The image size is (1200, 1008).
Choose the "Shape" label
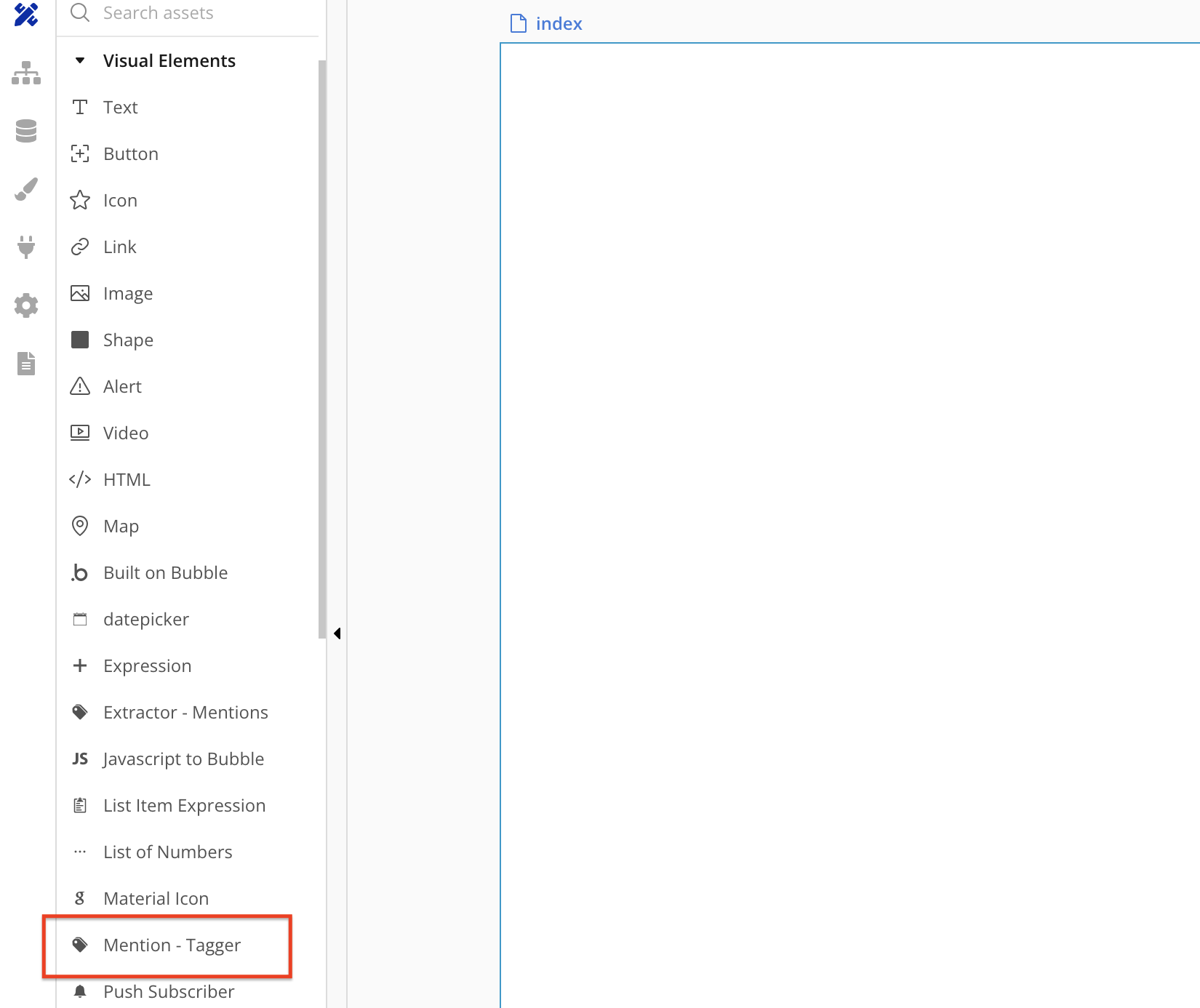point(128,340)
